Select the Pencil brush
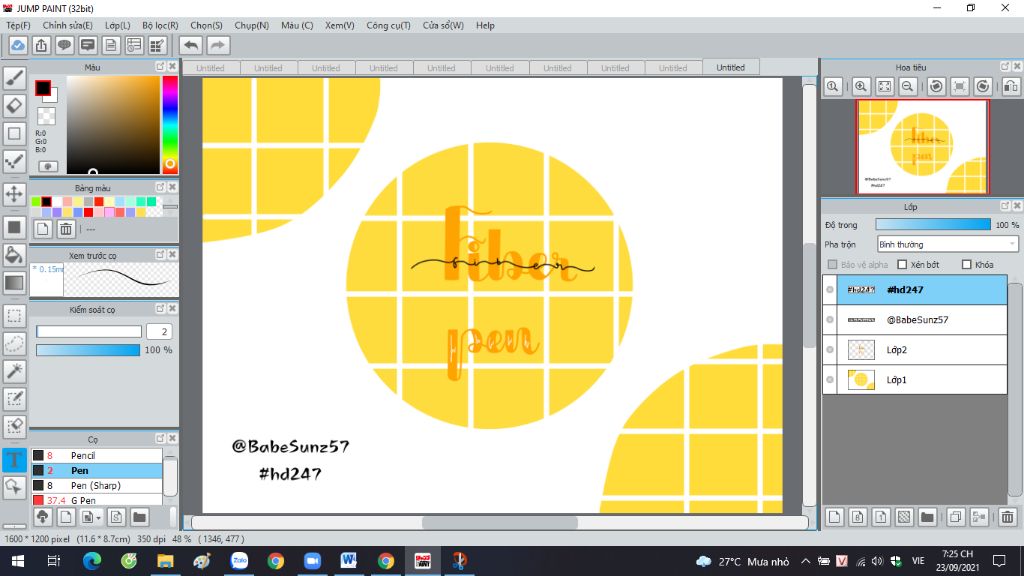 pos(97,455)
